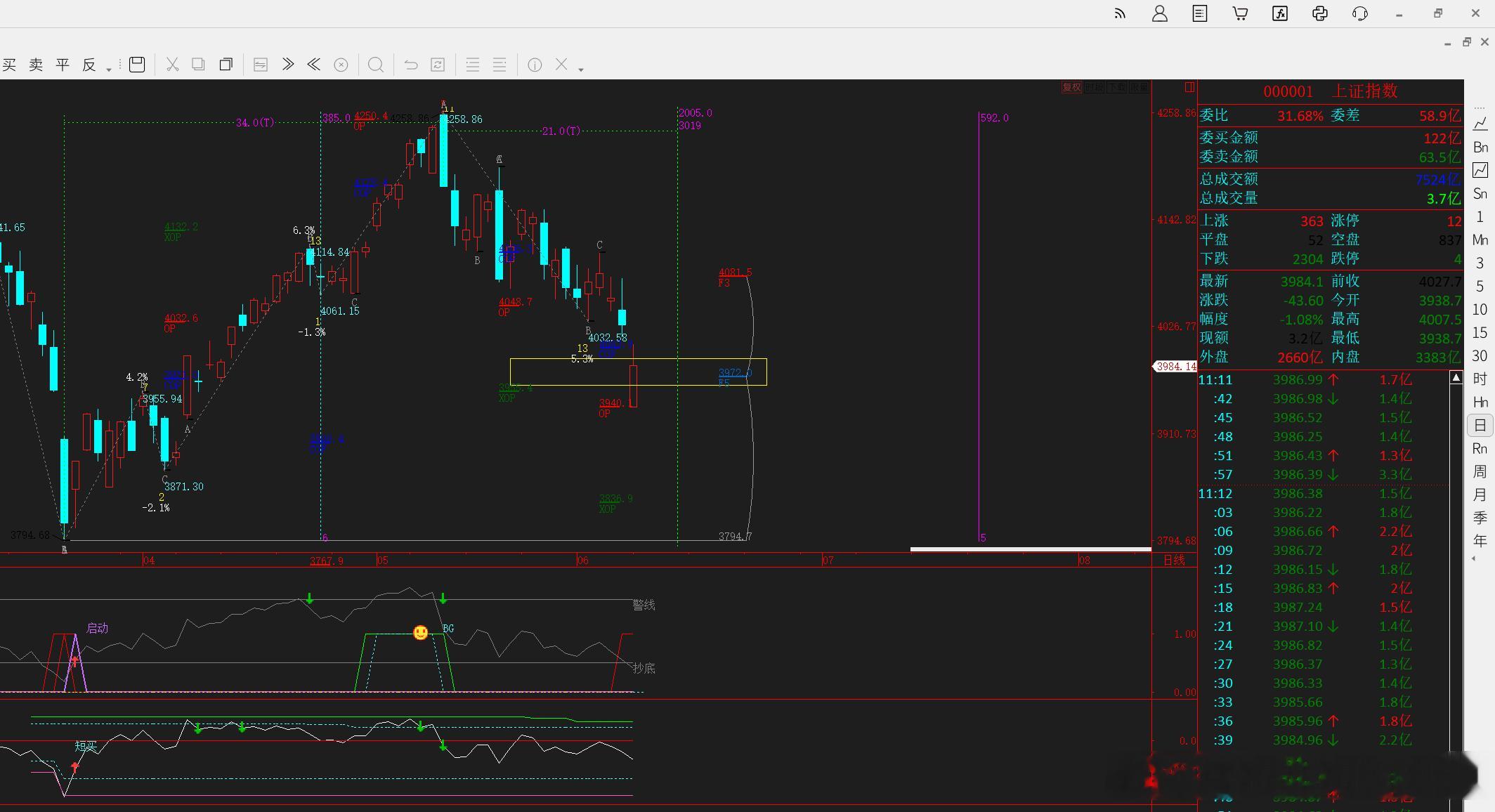Click the 日线 period label
This screenshot has width=1495, height=812.
1174,560
